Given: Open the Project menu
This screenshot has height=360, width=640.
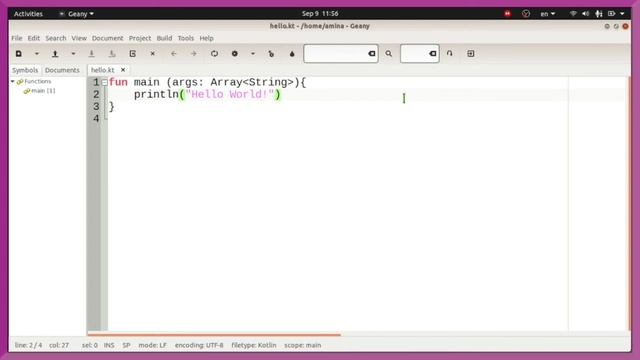Looking at the screenshot, I should click(x=140, y=38).
